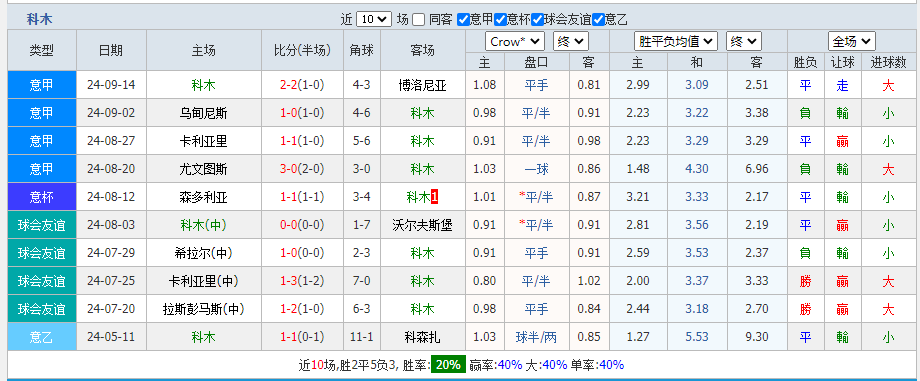Open the 乌甸尼斯 home team link
Image resolution: width=920 pixels, height=381 pixels.
[204, 113]
